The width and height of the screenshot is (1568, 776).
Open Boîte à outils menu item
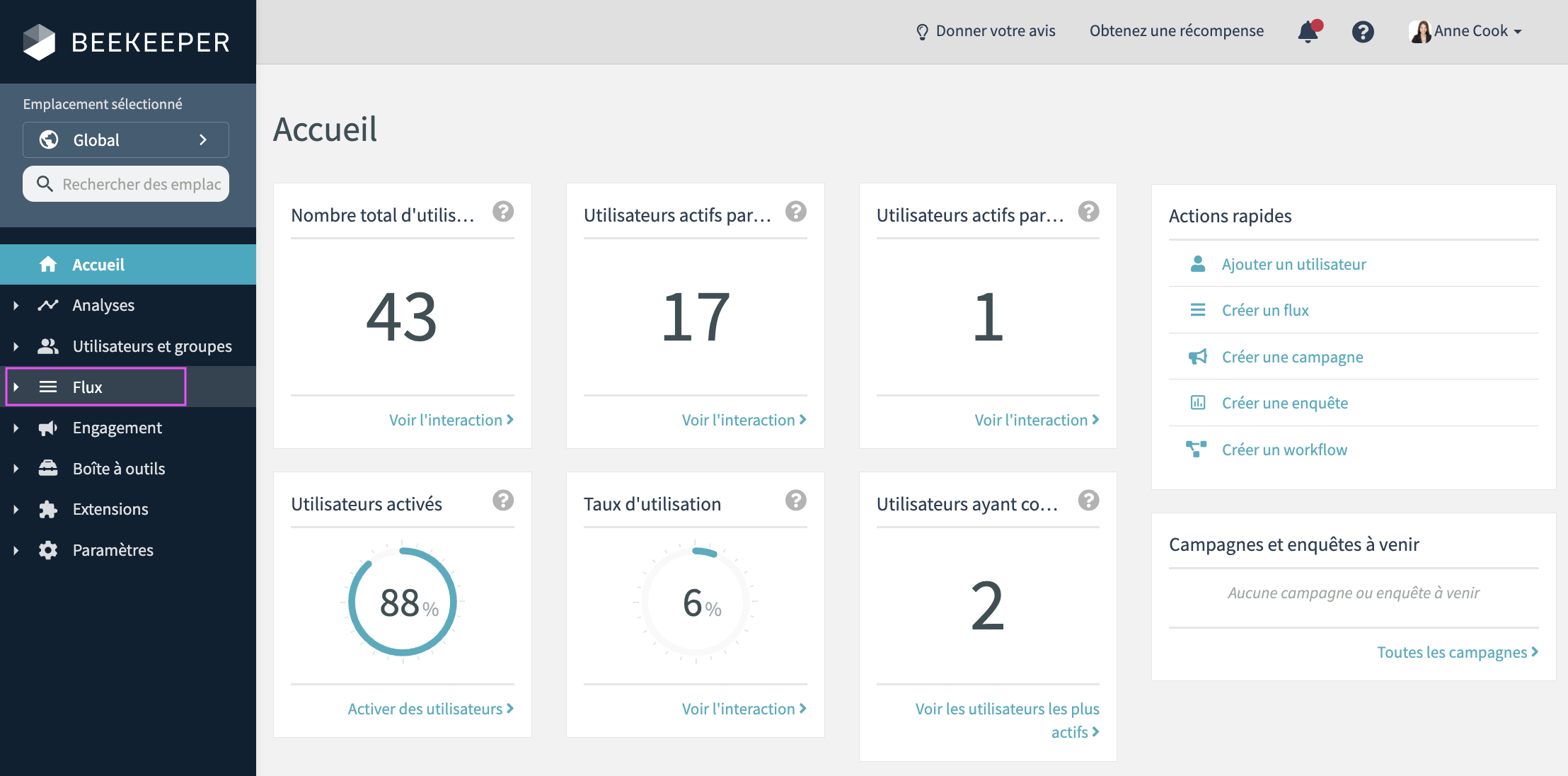(119, 469)
